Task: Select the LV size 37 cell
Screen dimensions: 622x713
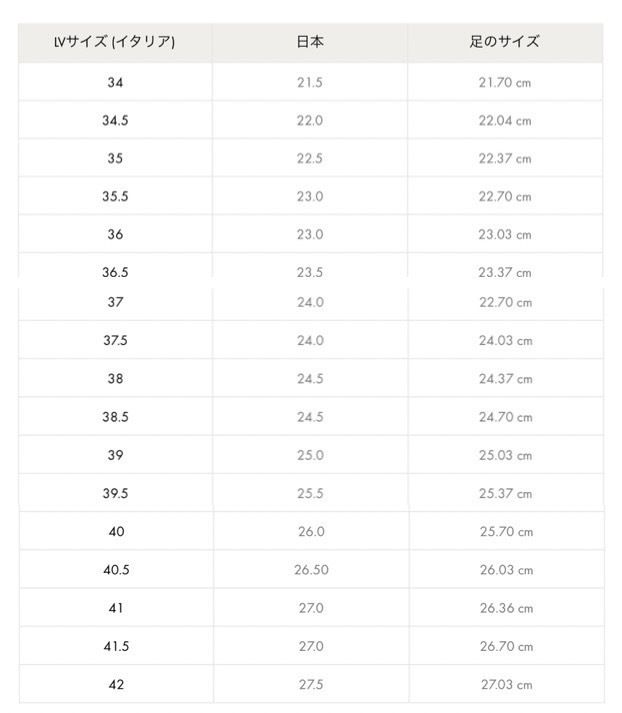Action: coord(115,304)
